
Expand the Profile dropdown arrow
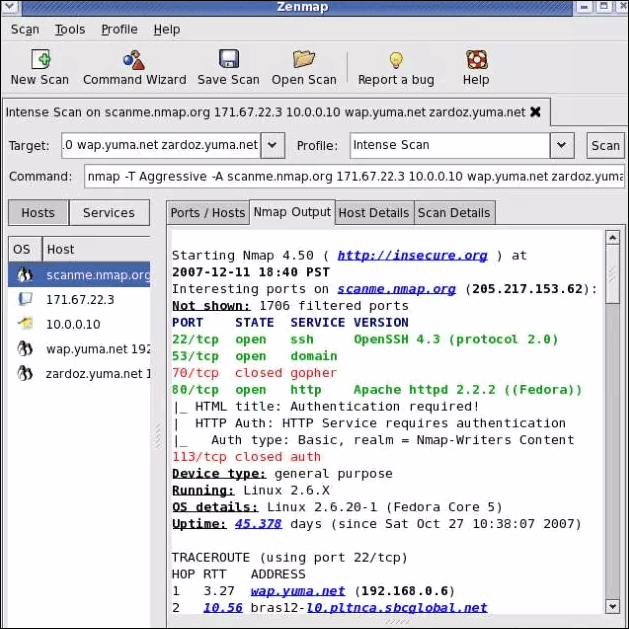click(562, 145)
